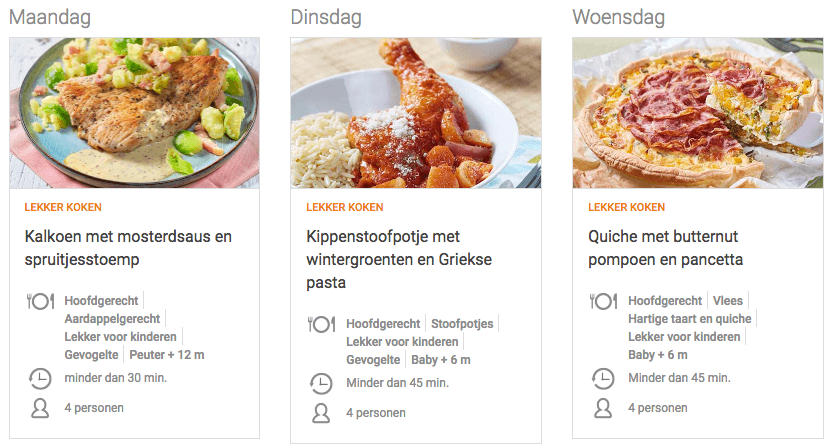
Task: Click 'Peuter + 12 m' tag
Action: pos(167,355)
